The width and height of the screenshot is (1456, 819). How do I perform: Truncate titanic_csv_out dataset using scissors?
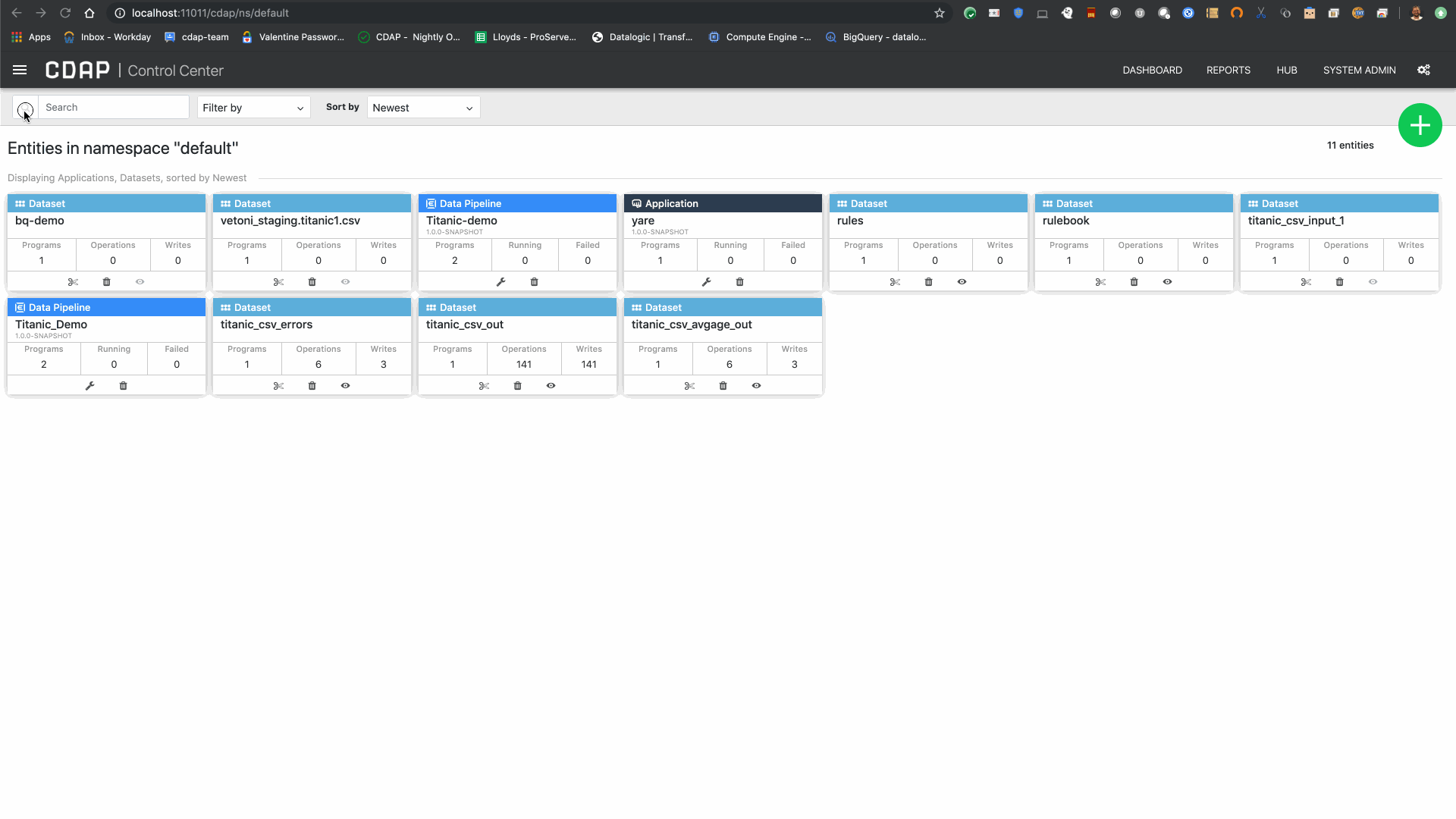(484, 386)
